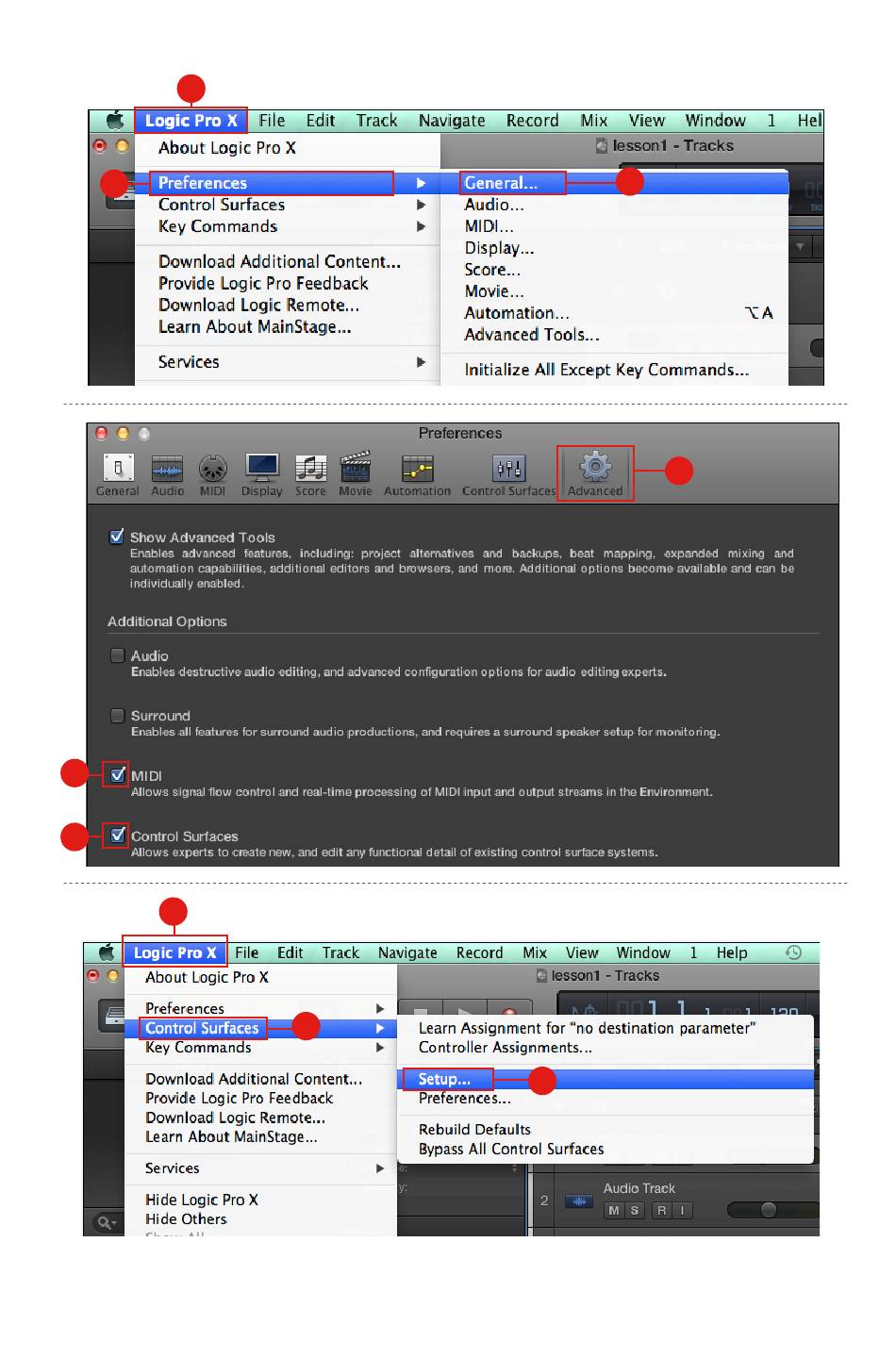Select the Automation preferences icon
896x1358 pixels.
417,469
